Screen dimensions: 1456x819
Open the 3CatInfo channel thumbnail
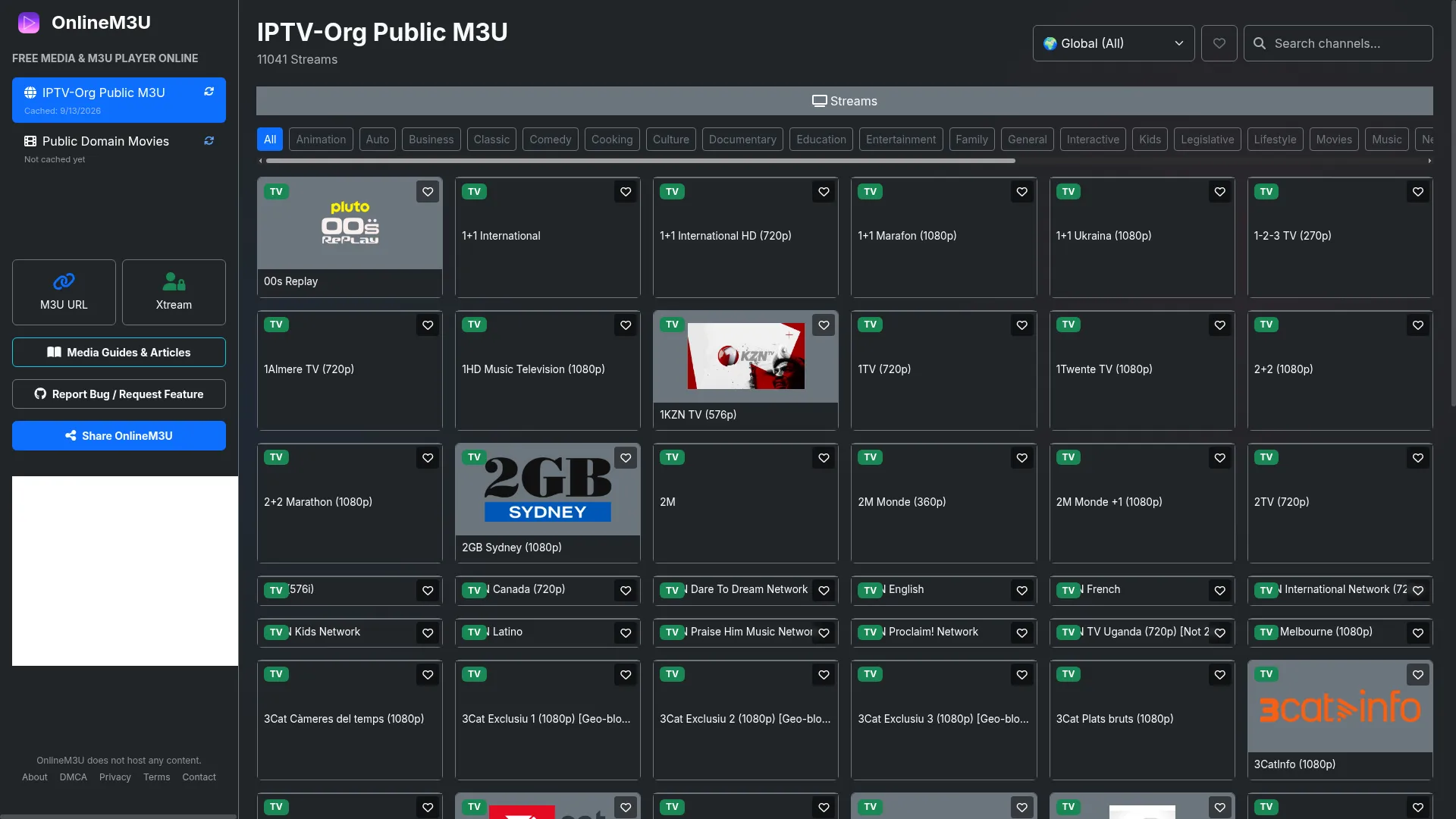(x=1340, y=707)
